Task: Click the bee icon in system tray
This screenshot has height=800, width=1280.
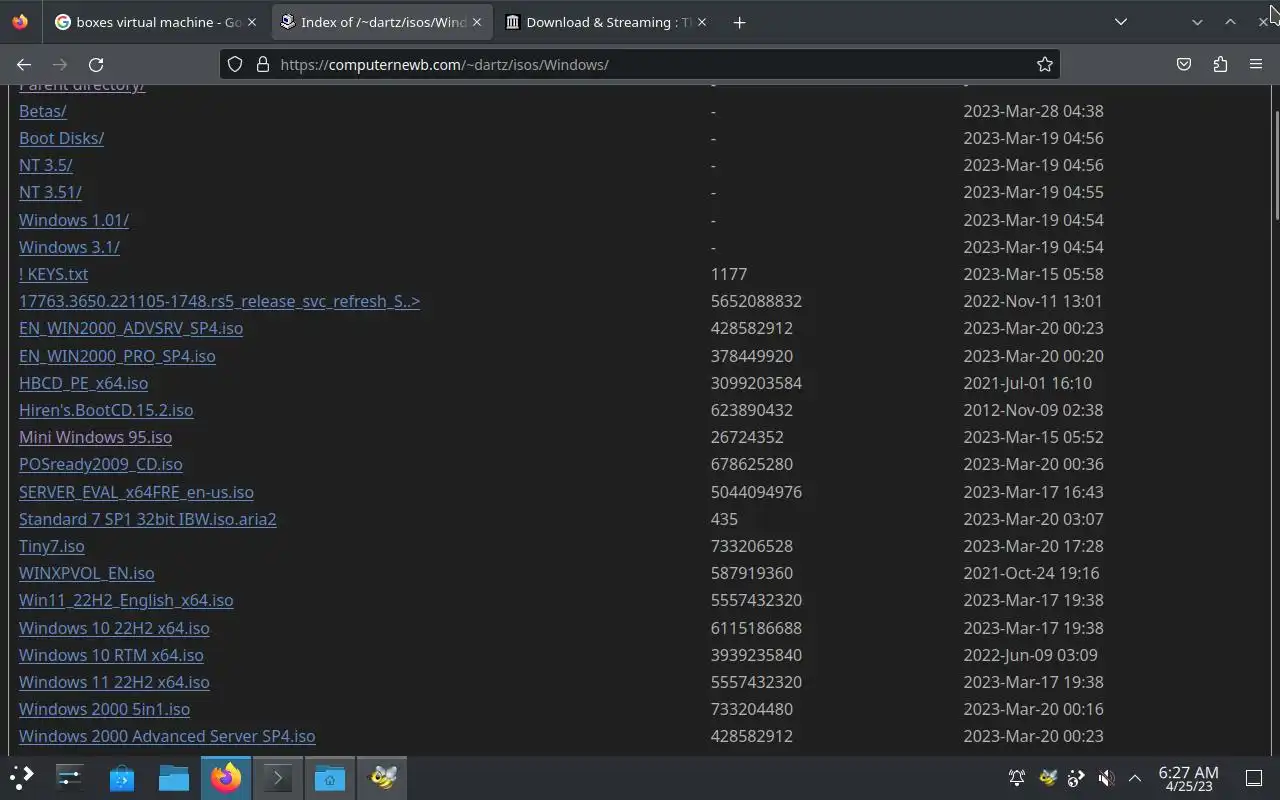Action: pyautogui.click(x=1047, y=778)
